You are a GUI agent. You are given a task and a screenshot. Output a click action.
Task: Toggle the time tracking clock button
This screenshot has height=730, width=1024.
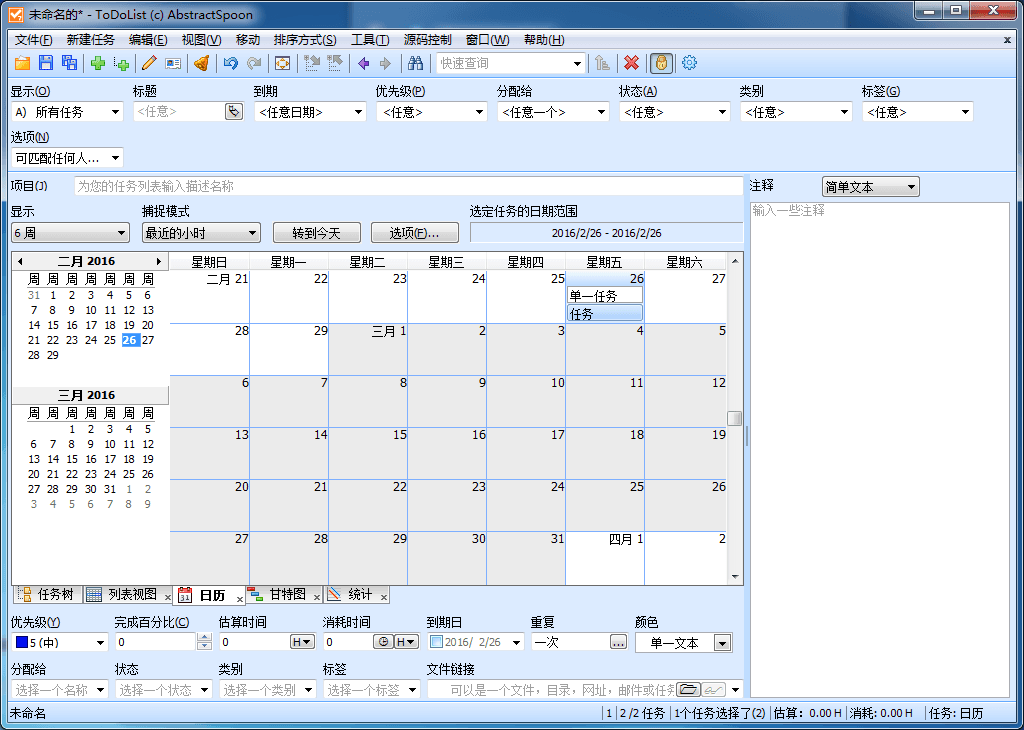[382, 642]
